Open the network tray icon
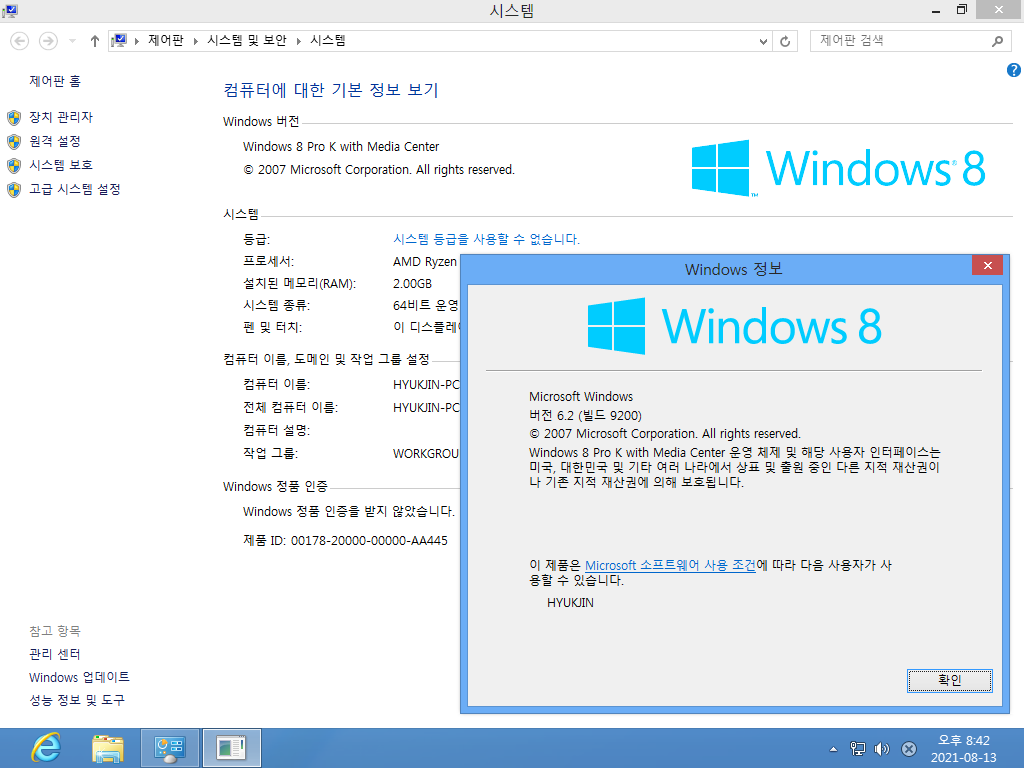Screen dimensions: 1024x768 click(857, 748)
